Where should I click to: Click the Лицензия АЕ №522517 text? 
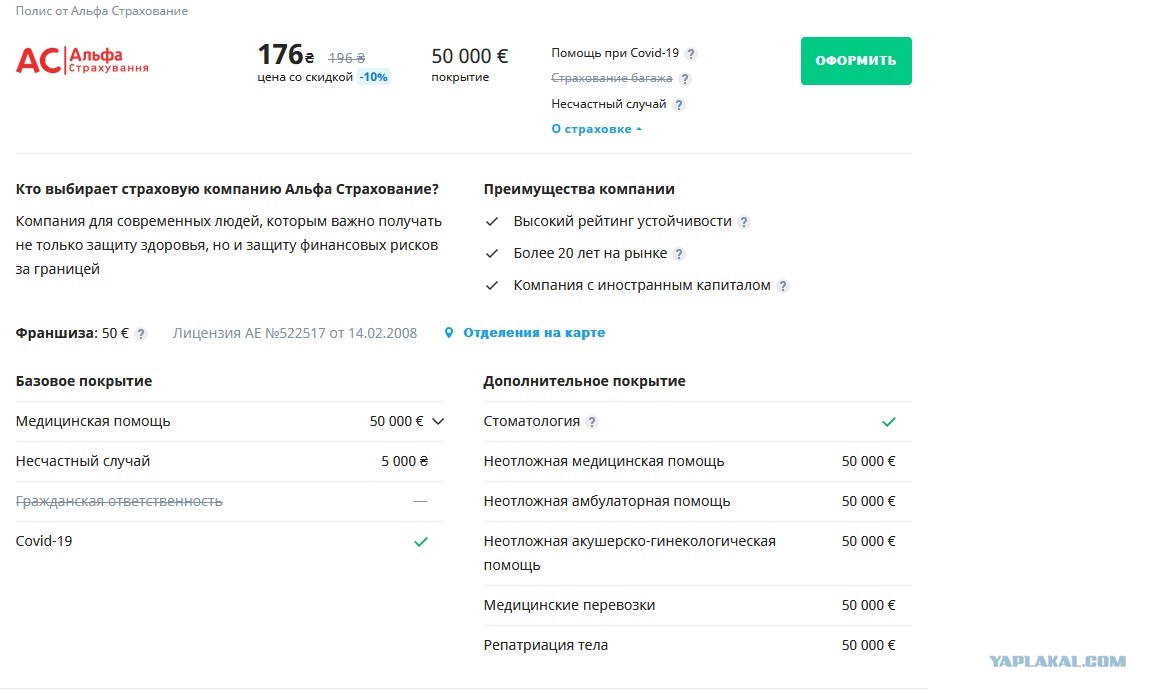click(295, 333)
